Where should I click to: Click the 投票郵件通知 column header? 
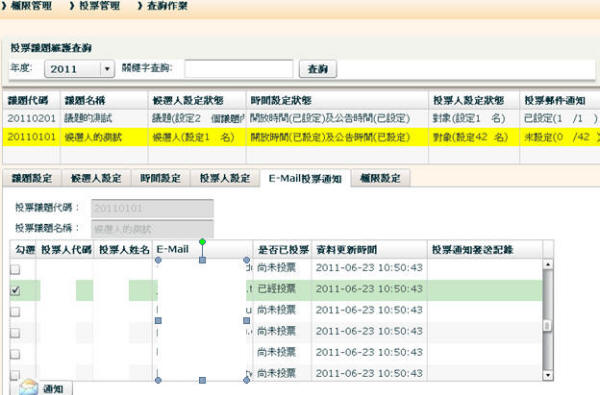tap(559, 100)
